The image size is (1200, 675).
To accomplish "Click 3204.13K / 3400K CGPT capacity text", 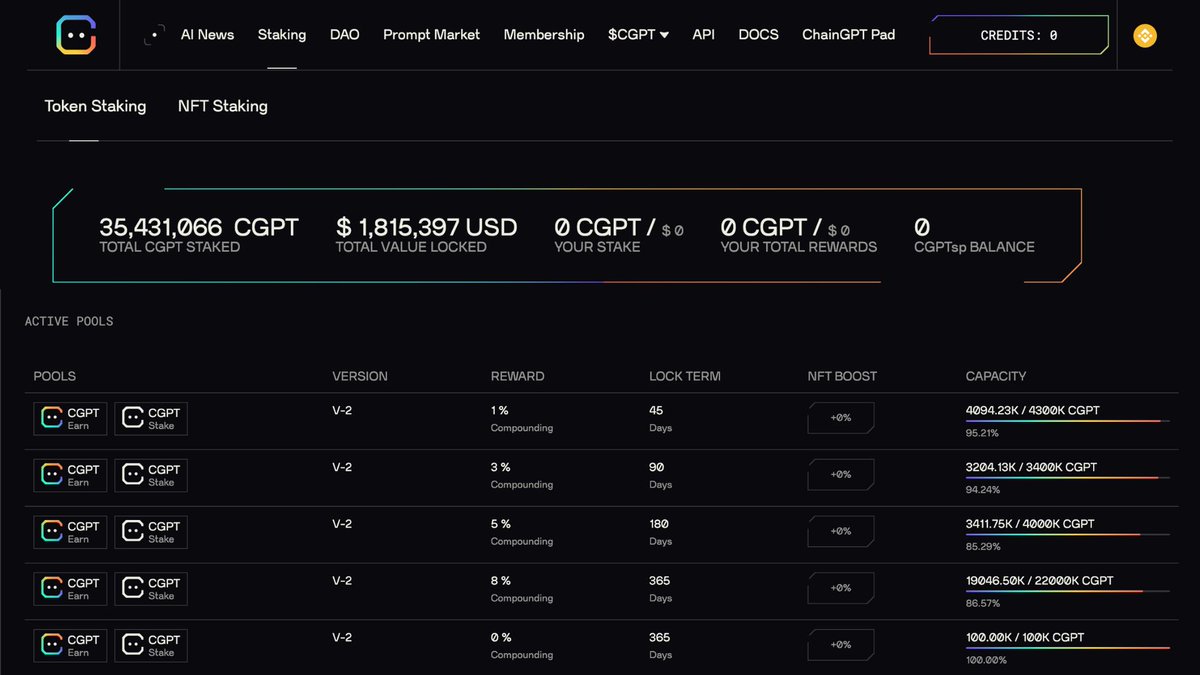I will [x=1031, y=467].
